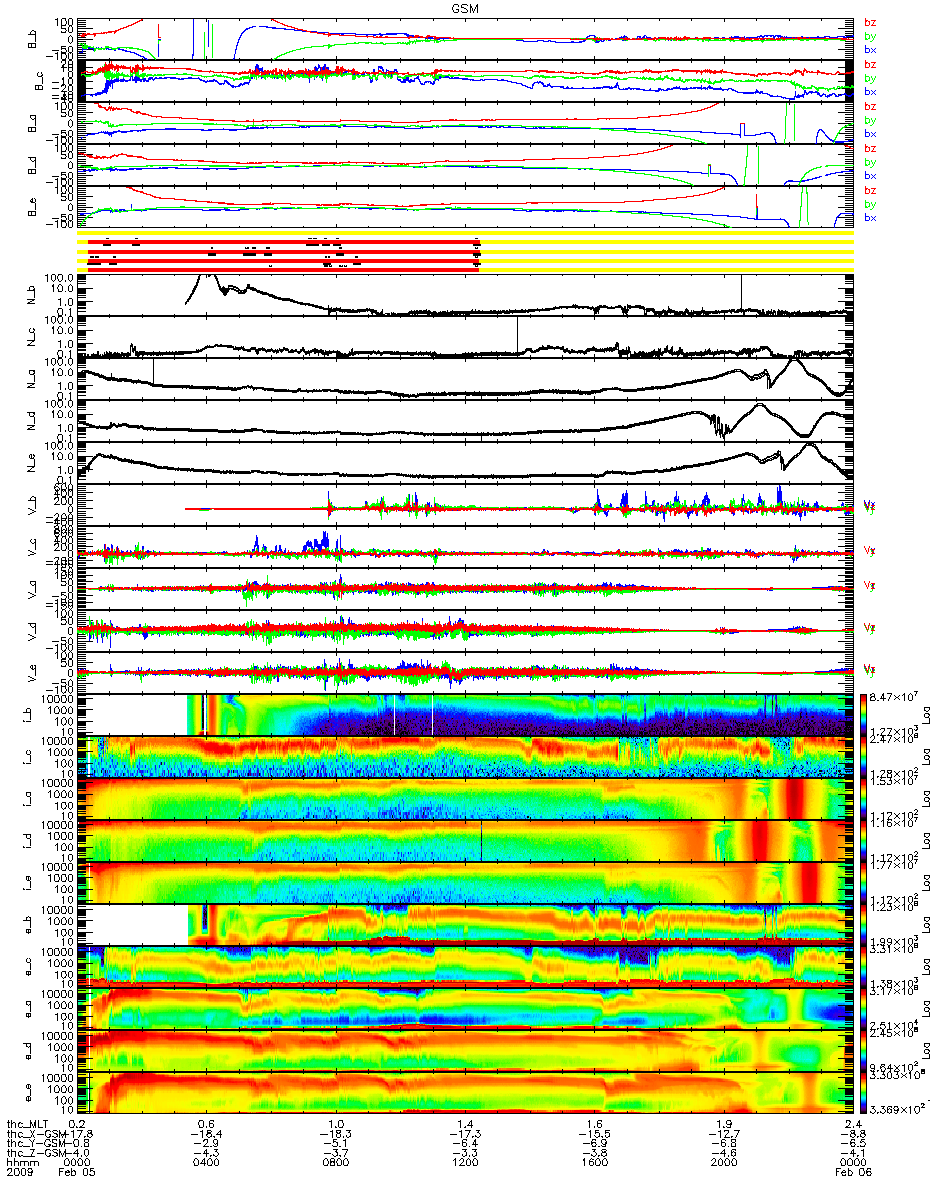Viewport: 930px width, 1200px height.
Task: Click the thc_Z-GSM row label
Action: pyautogui.click(x=36, y=1154)
